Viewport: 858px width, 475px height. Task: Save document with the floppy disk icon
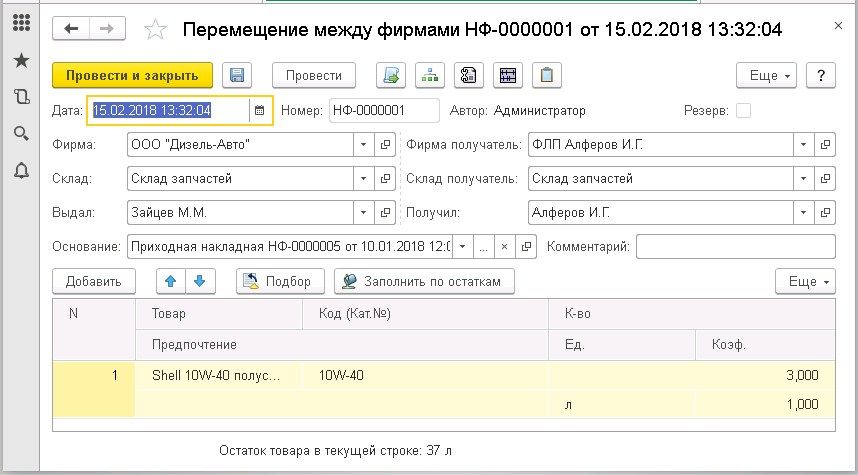(237, 76)
